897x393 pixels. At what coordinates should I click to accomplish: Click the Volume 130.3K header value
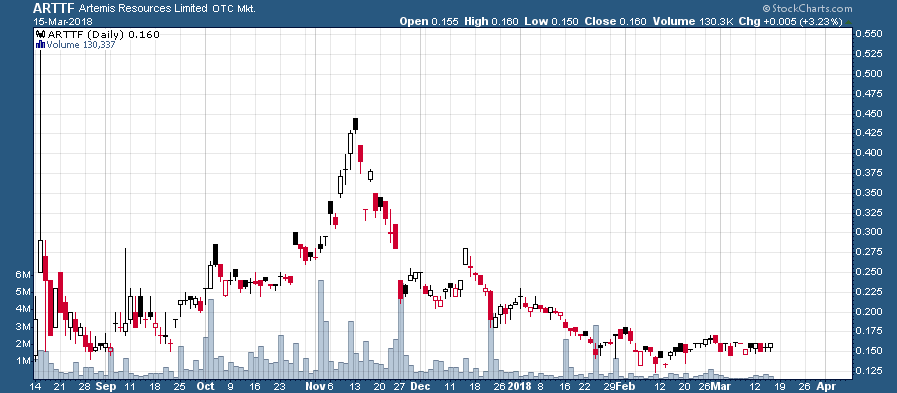pos(692,22)
